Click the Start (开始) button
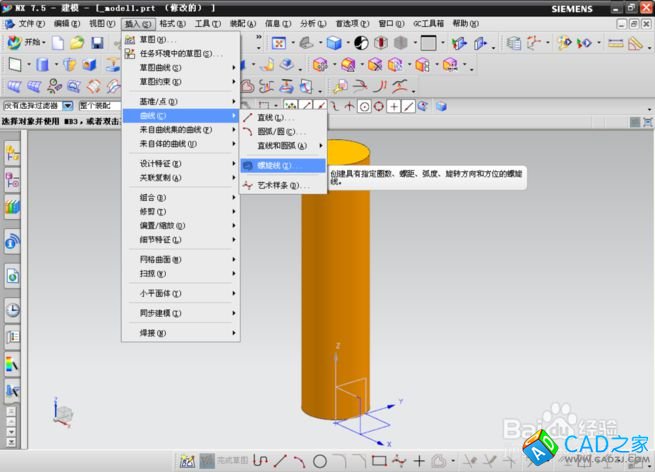The width and height of the screenshot is (655, 472). click(26, 43)
